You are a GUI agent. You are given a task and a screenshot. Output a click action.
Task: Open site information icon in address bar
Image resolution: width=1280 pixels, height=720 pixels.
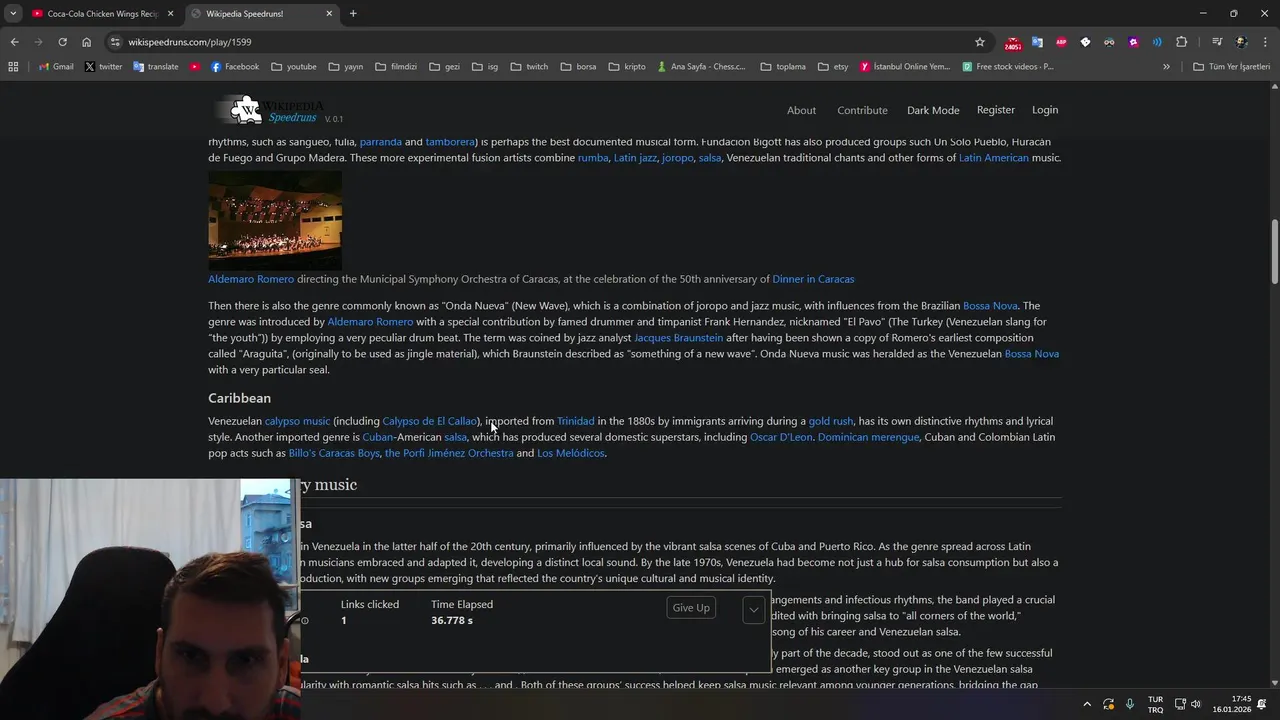point(115,42)
